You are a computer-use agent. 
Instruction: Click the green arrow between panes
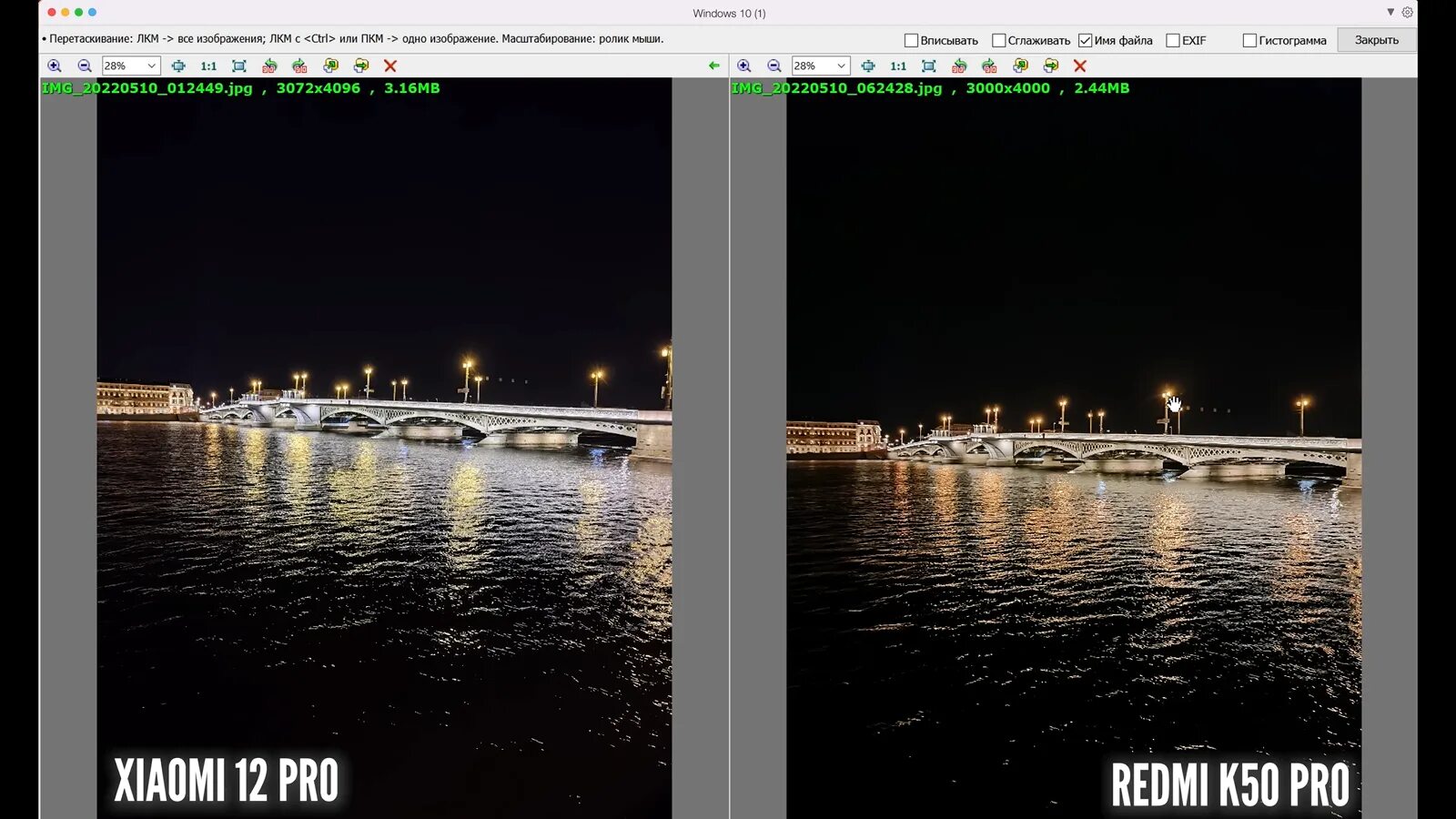point(714,66)
